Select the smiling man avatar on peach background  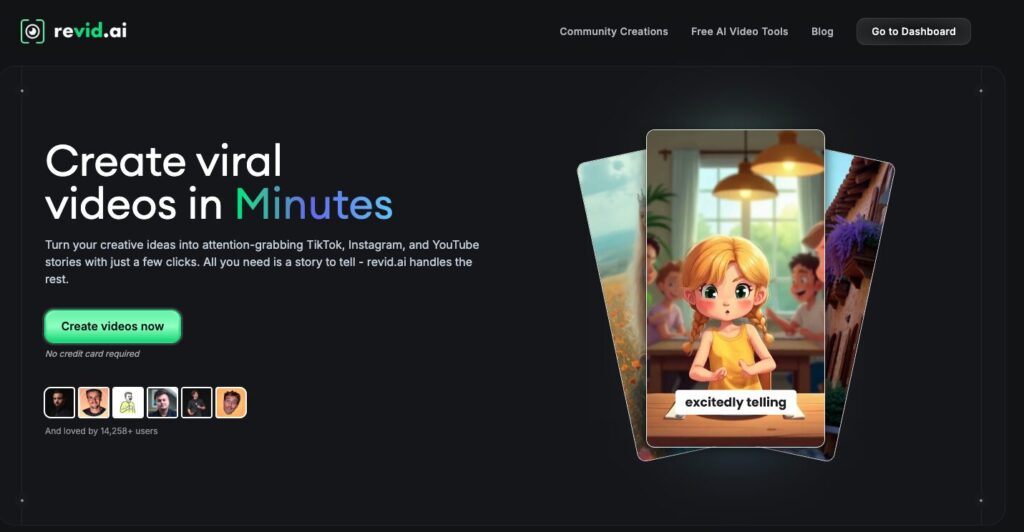(x=93, y=402)
